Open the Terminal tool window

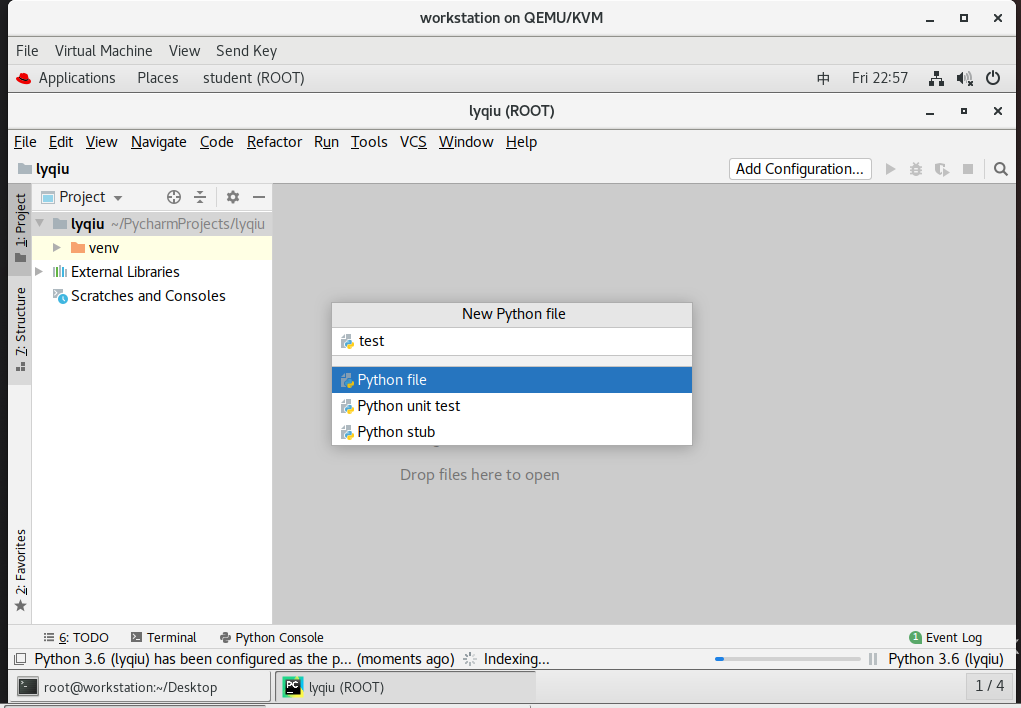click(163, 638)
